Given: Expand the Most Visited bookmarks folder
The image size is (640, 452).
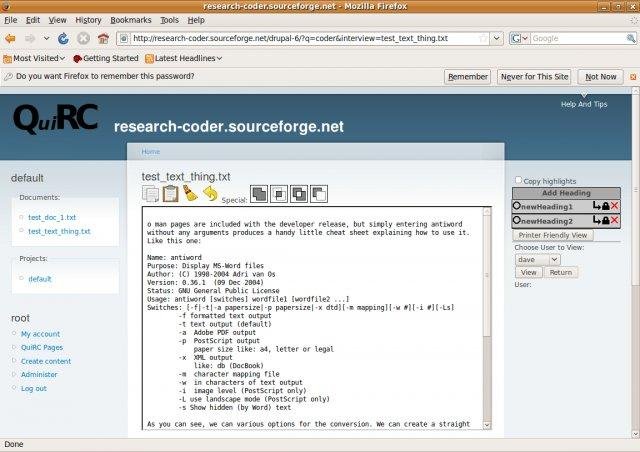Looking at the screenshot, I should point(34,58).
